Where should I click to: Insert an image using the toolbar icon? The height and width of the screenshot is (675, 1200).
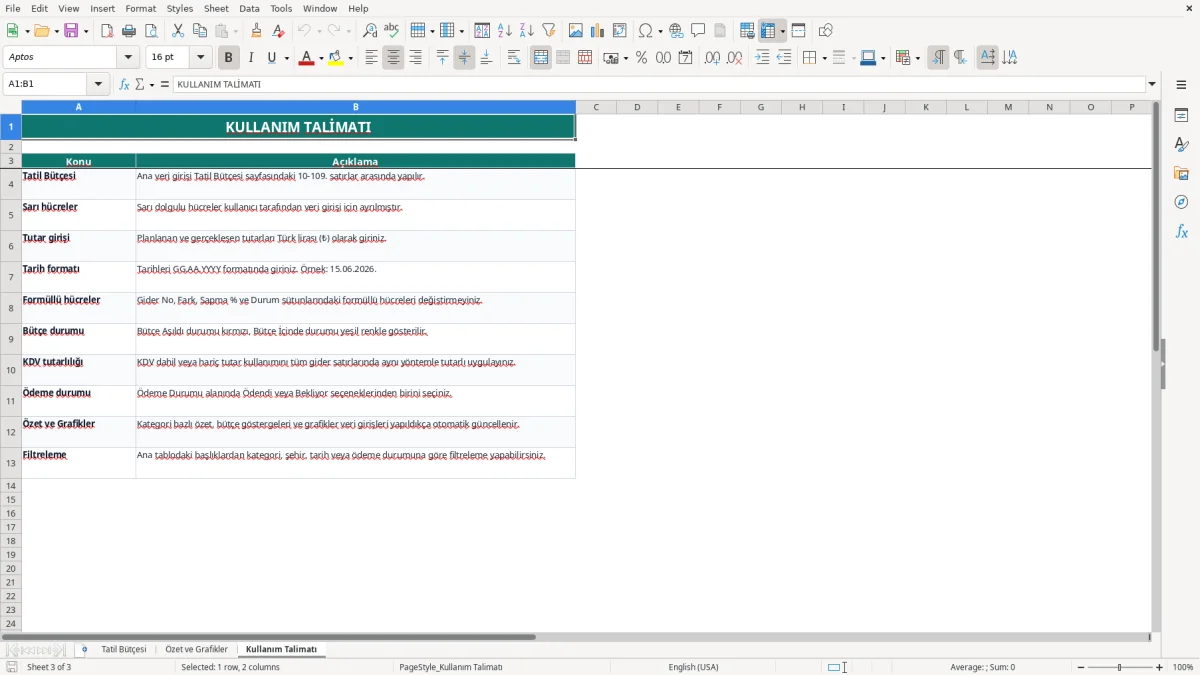point(575,31)
